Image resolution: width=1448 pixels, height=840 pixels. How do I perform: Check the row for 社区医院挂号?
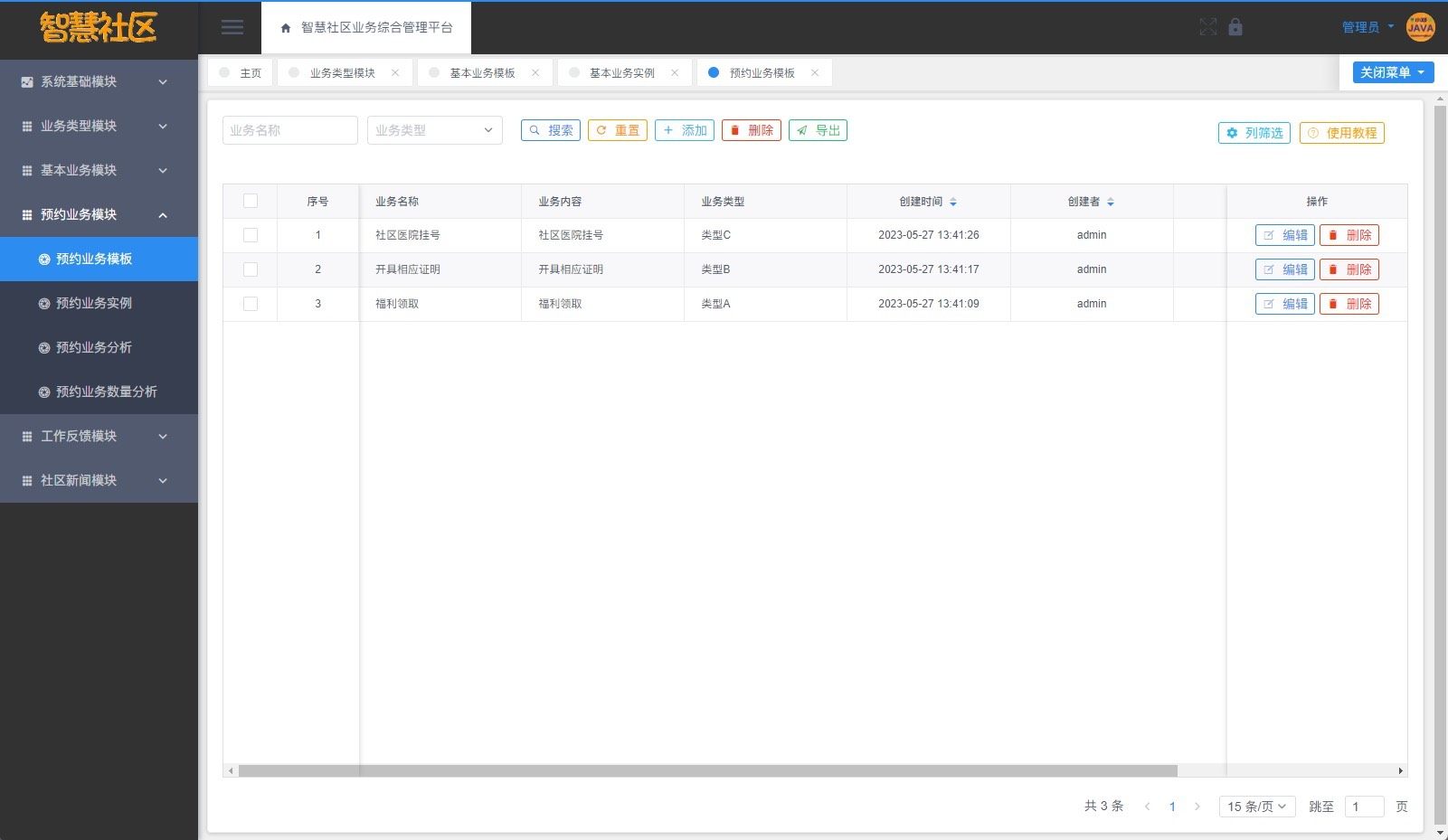251,235
